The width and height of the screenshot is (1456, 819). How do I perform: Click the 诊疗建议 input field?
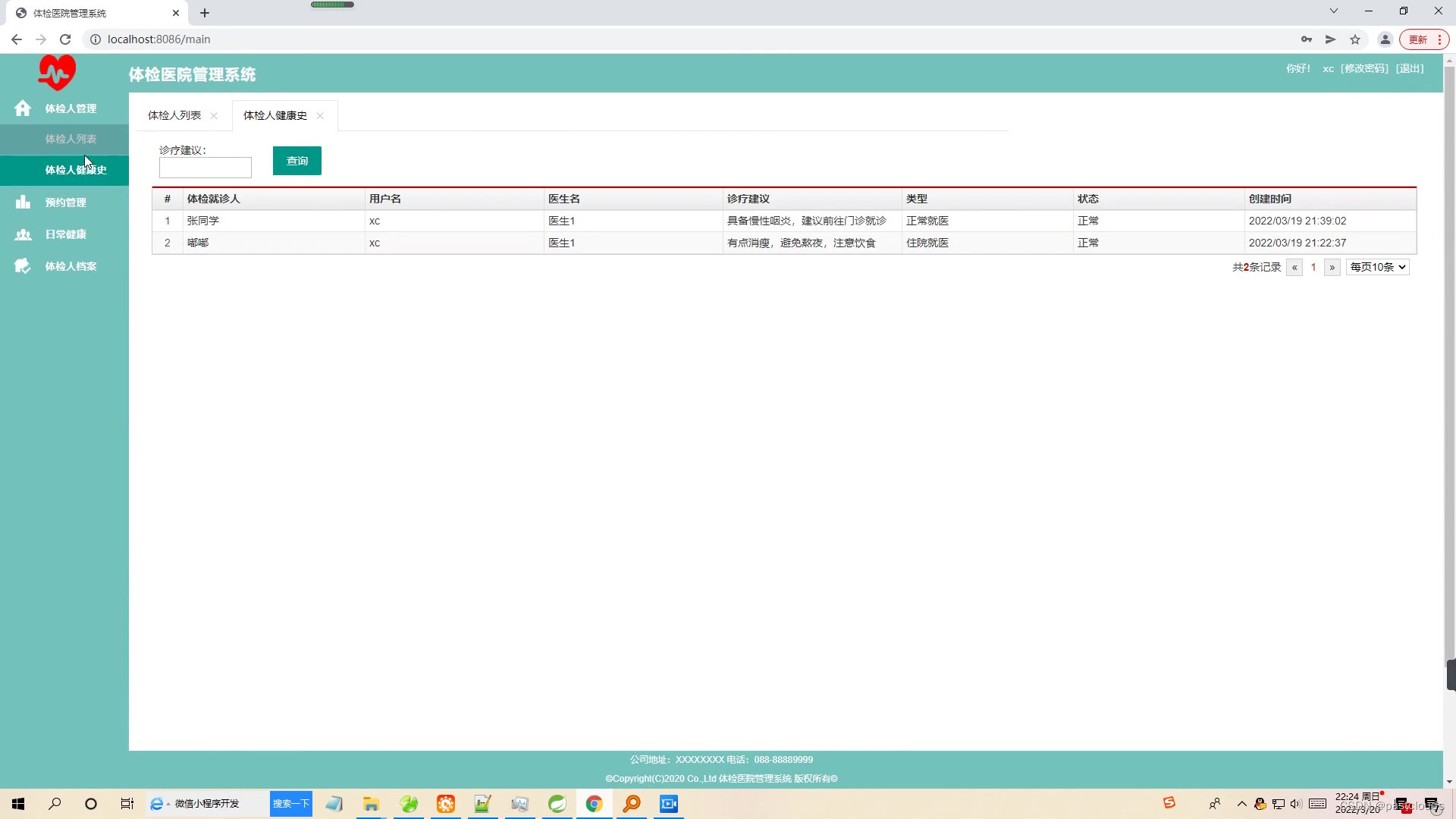(205, 167)
